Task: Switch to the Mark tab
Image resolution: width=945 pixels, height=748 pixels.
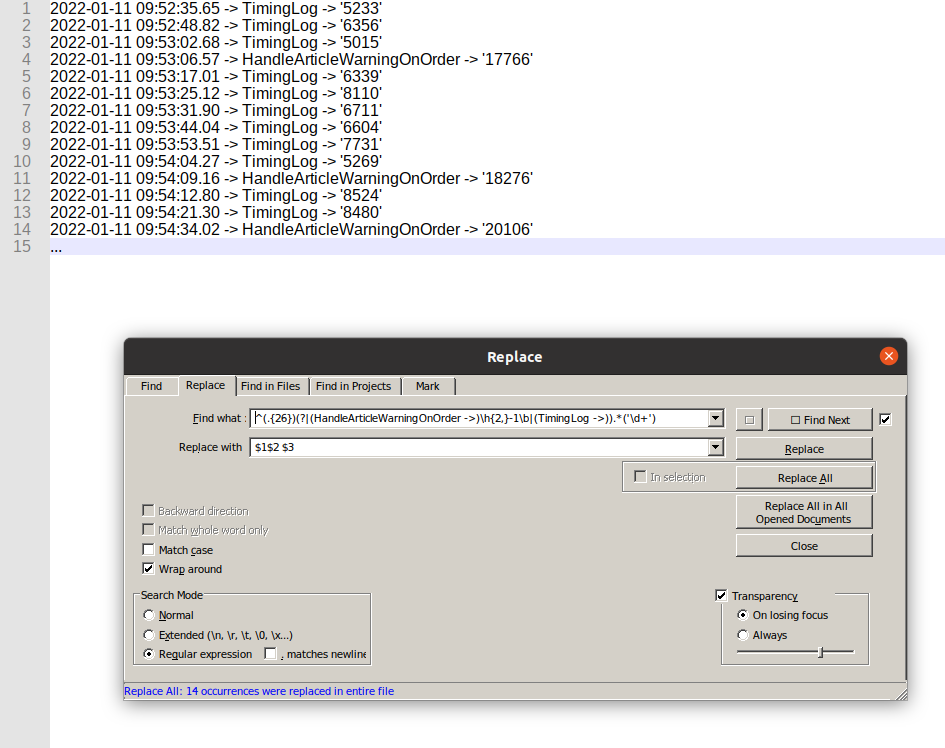Action: 427,386
